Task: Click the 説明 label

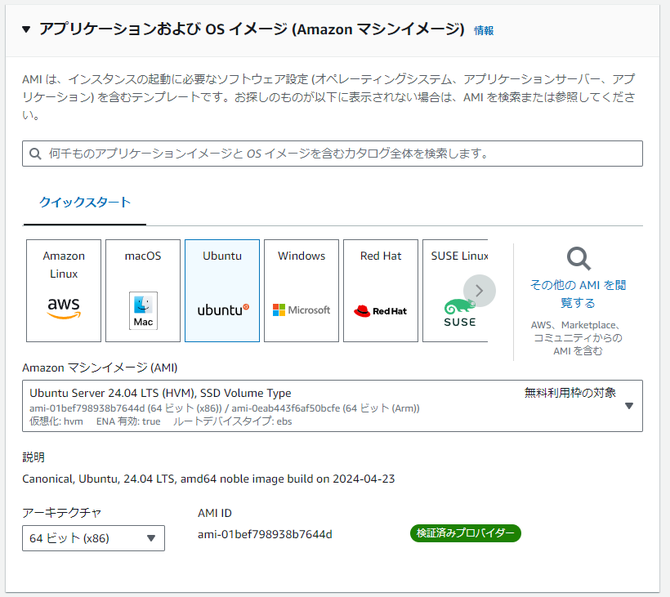Action: click(x=33, y=457)
